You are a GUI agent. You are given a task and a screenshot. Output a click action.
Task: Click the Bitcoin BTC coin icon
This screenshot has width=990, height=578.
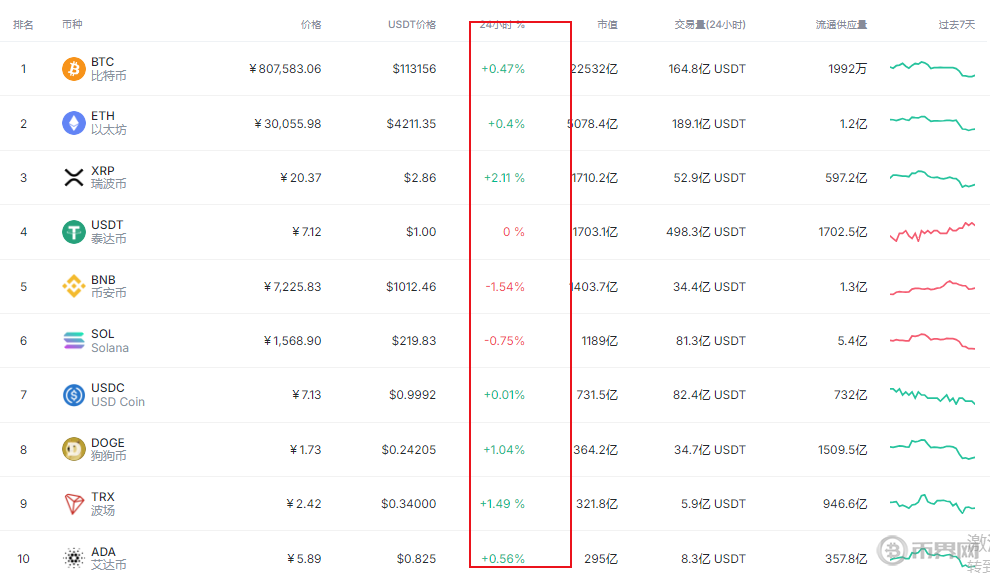tap(74, 69)
